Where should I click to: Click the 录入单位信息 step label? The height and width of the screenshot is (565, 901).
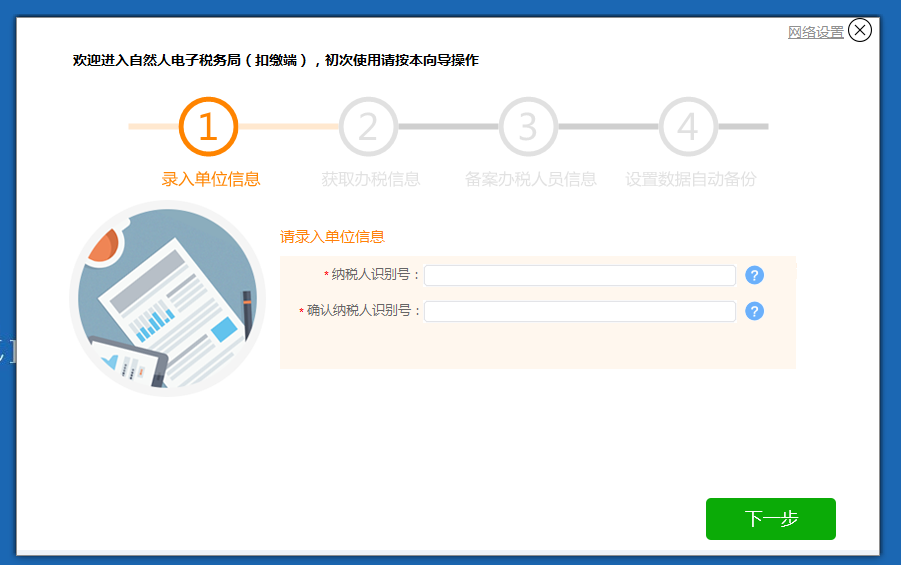[210, 179]
